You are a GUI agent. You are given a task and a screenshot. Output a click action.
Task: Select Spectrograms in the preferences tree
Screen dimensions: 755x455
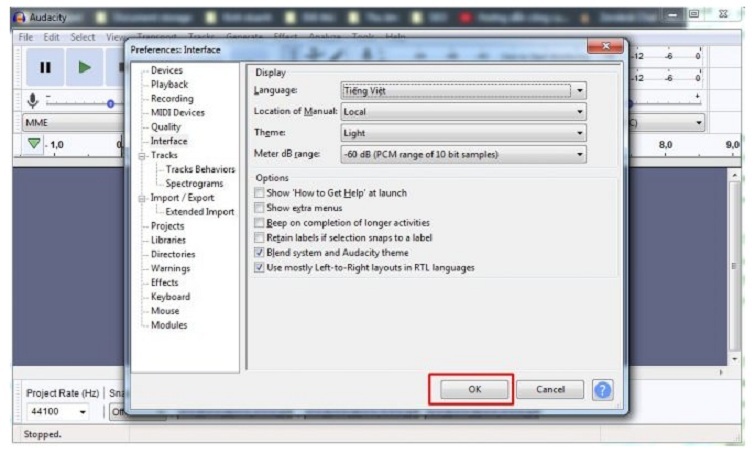(194, 184)
